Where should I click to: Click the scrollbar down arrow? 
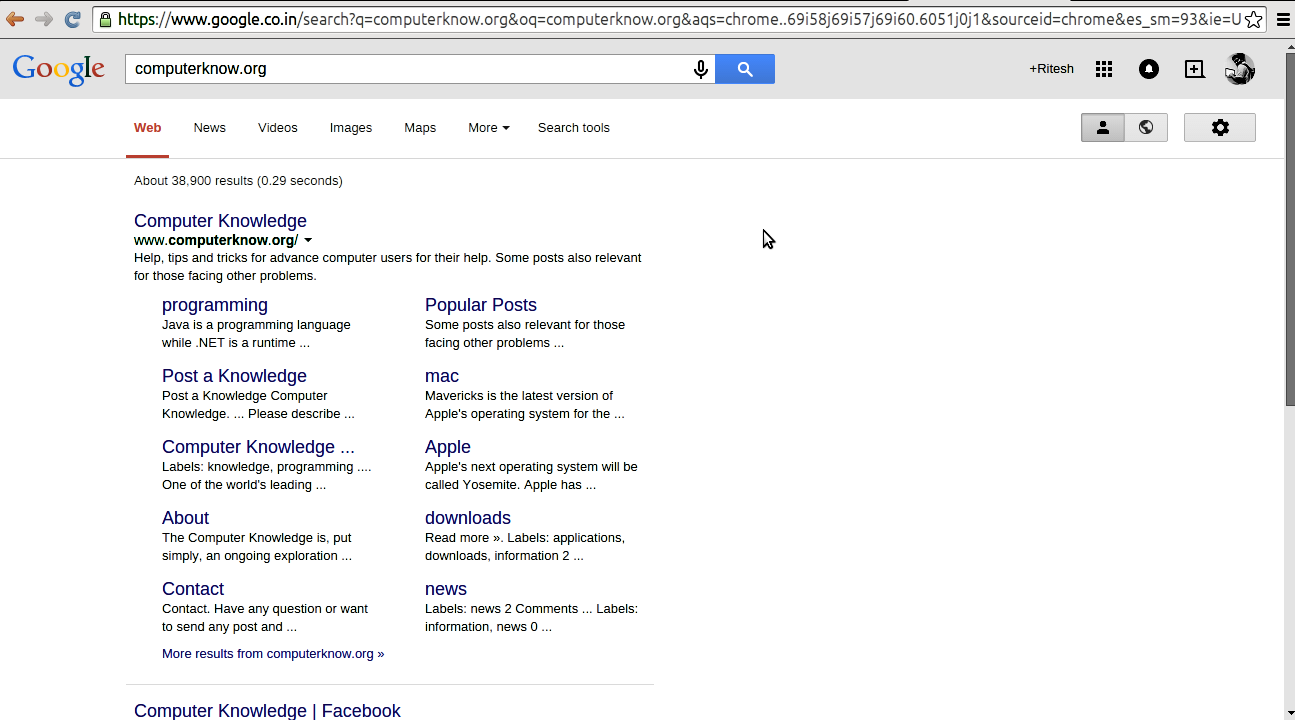[x=1290, y=712]
